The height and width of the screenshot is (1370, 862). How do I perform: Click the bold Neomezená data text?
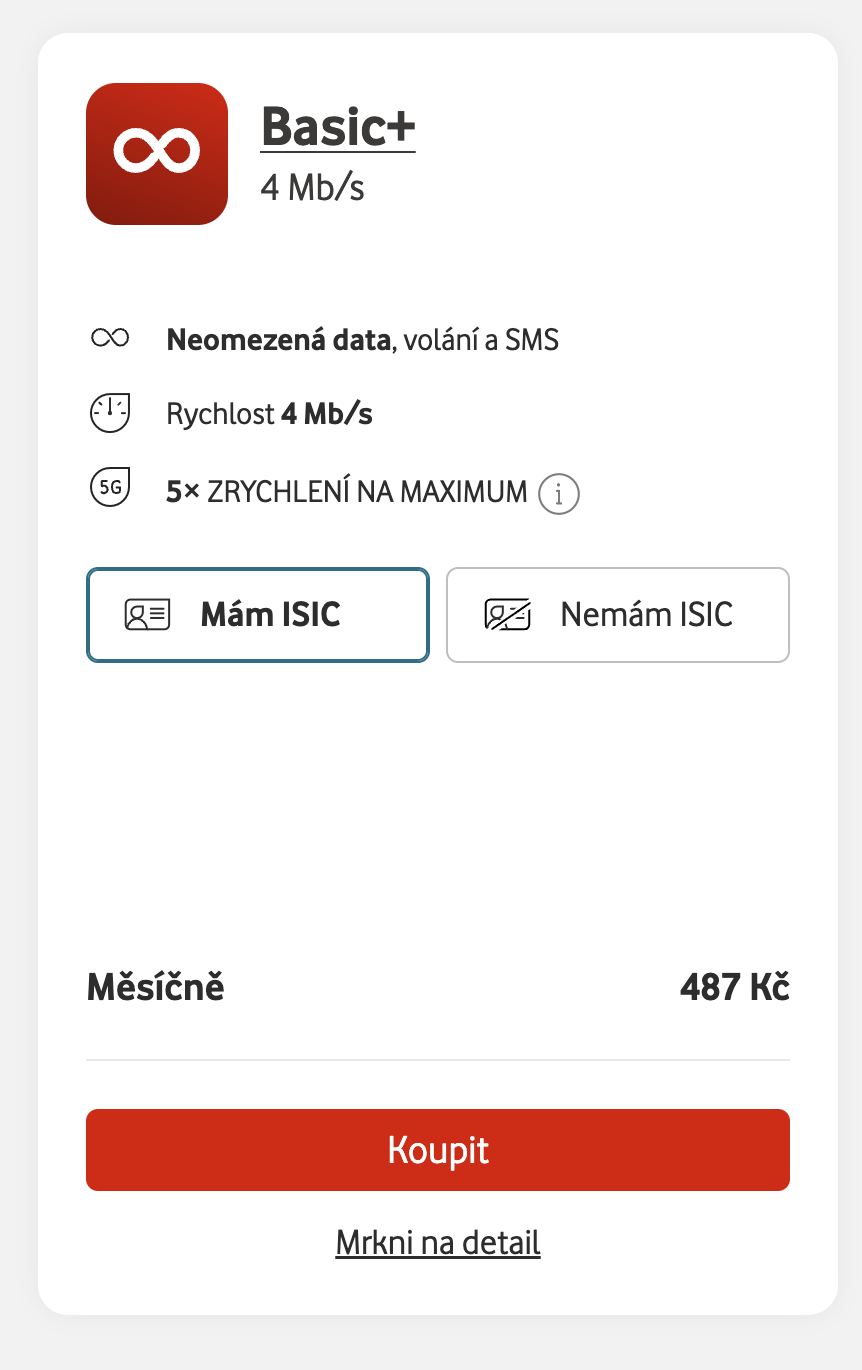[x=278, y=340]
